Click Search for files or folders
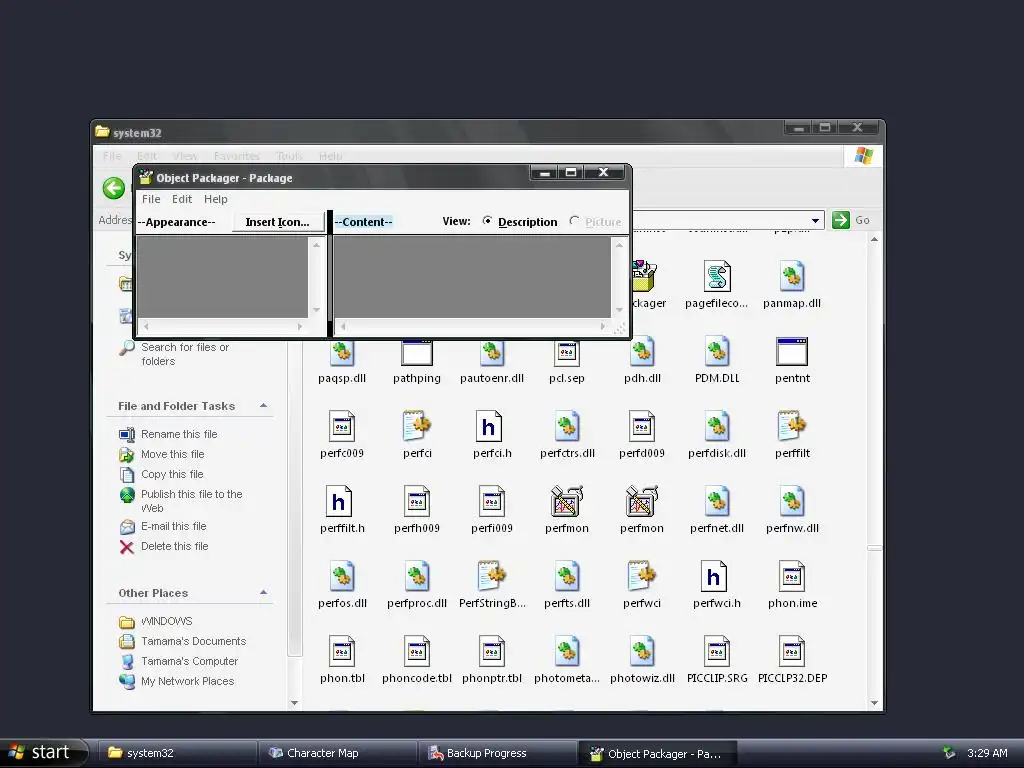Screen dimensions: 1024x768 185,354
